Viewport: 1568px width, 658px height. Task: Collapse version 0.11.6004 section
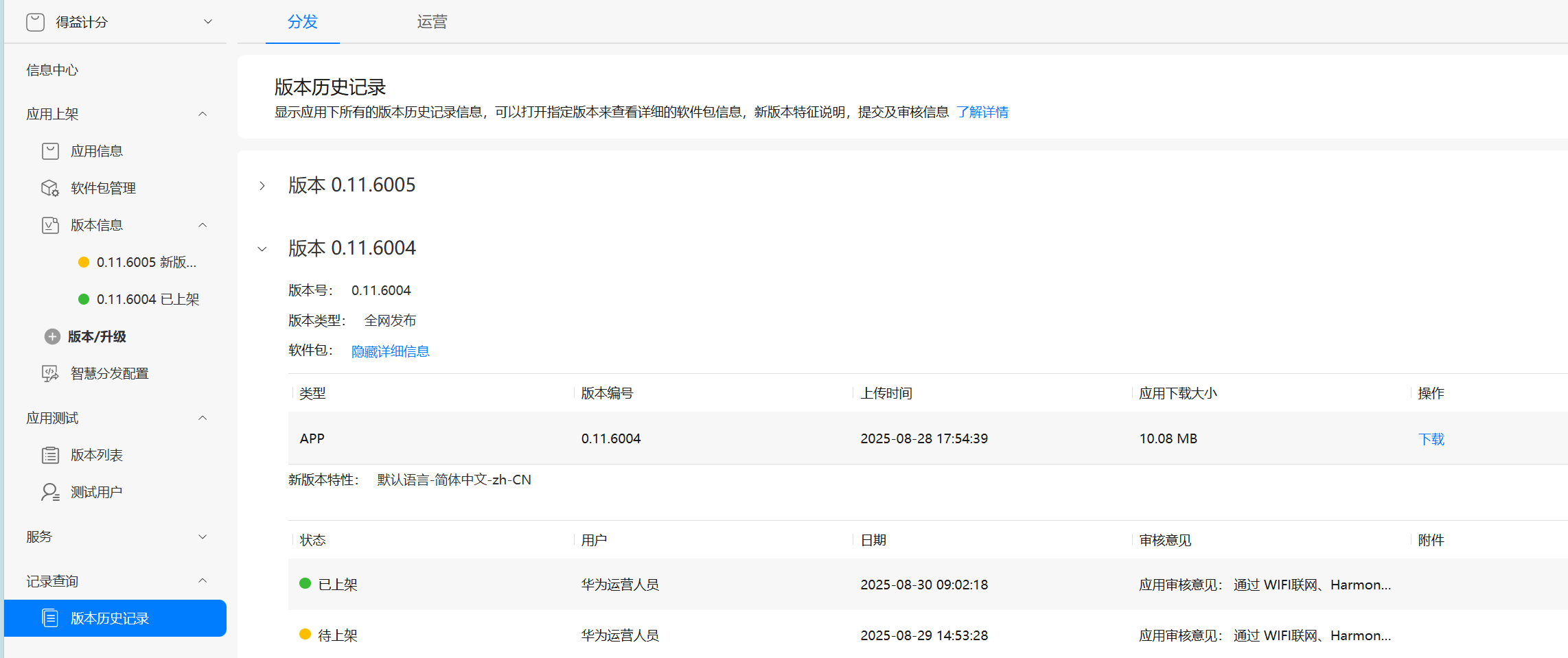coord(262,248)
